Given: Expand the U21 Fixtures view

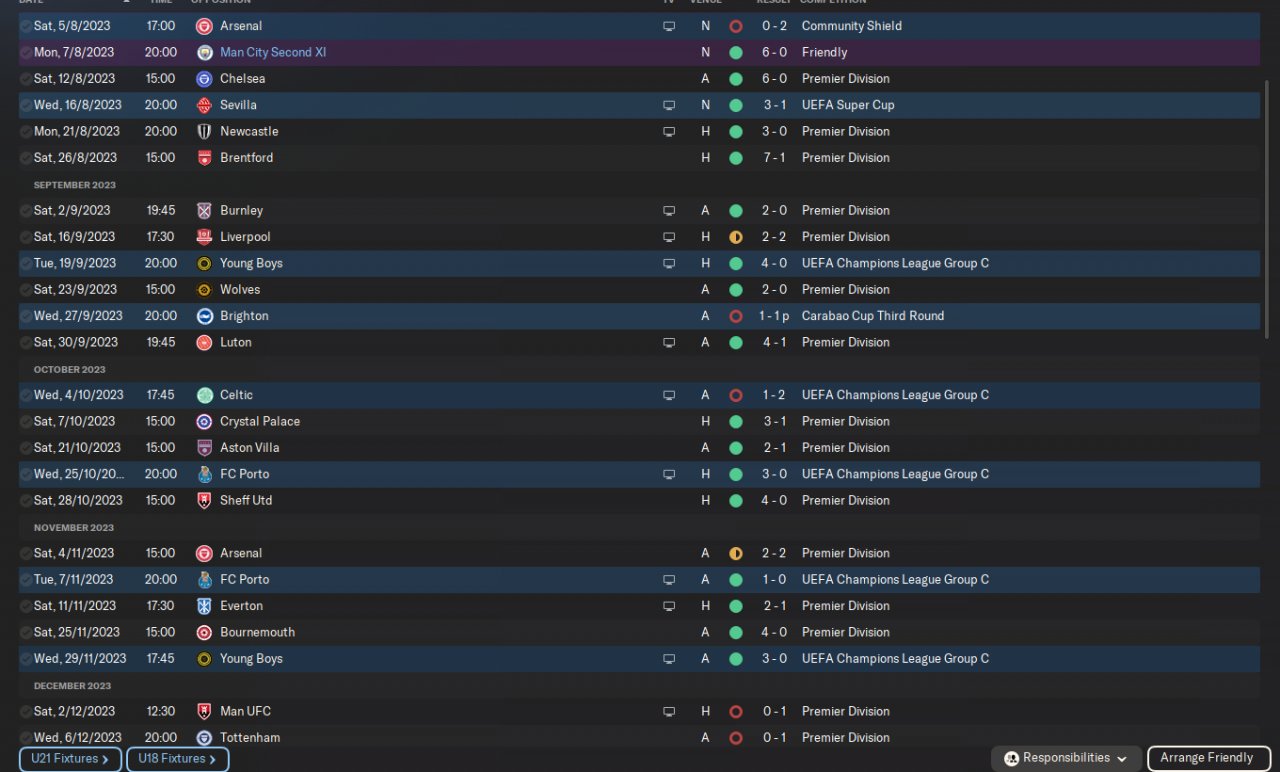Looking at the screenshot, I should click(x=70, y=759).
